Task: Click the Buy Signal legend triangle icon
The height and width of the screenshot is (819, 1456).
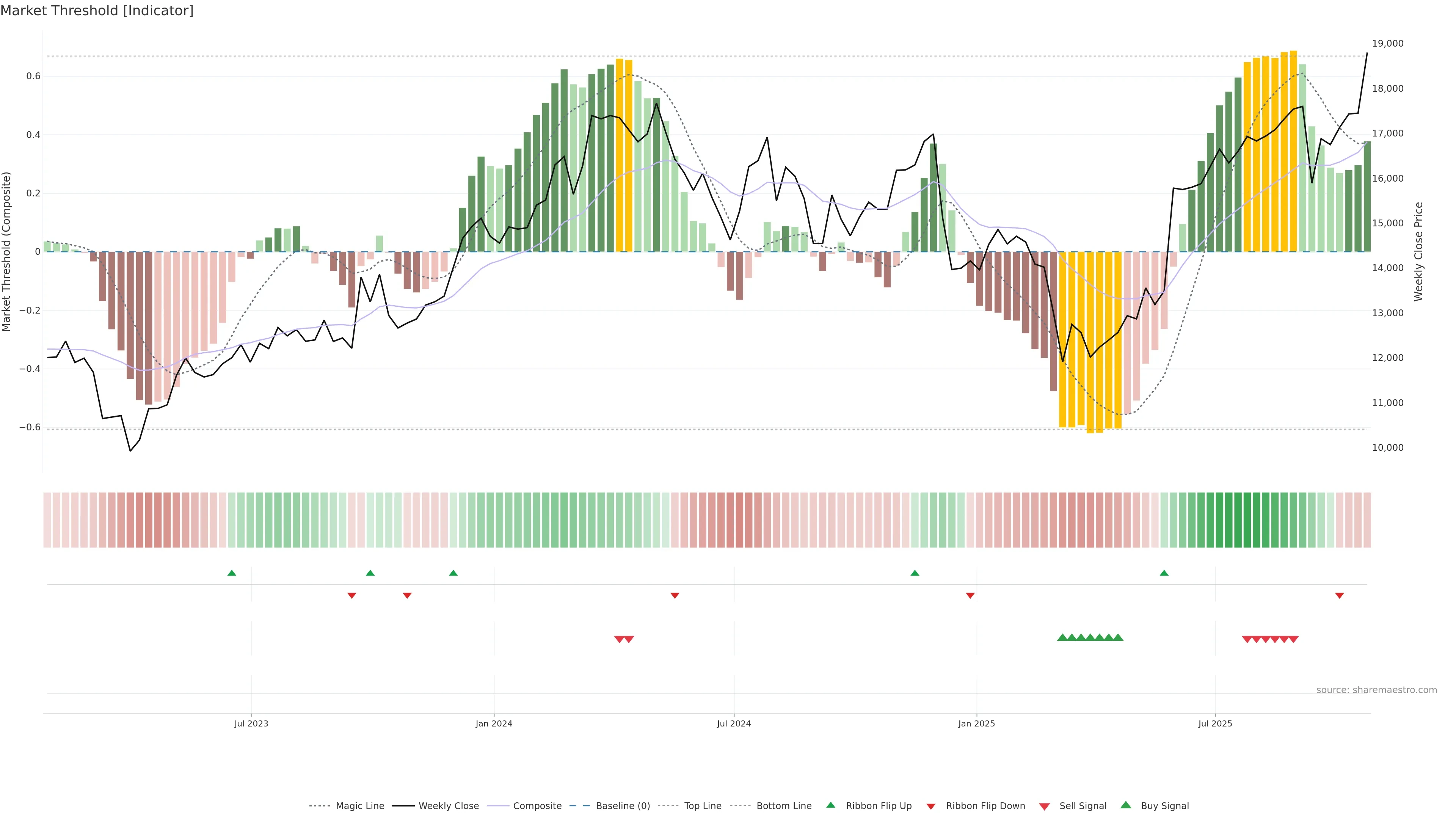Action: point(1125,805)
